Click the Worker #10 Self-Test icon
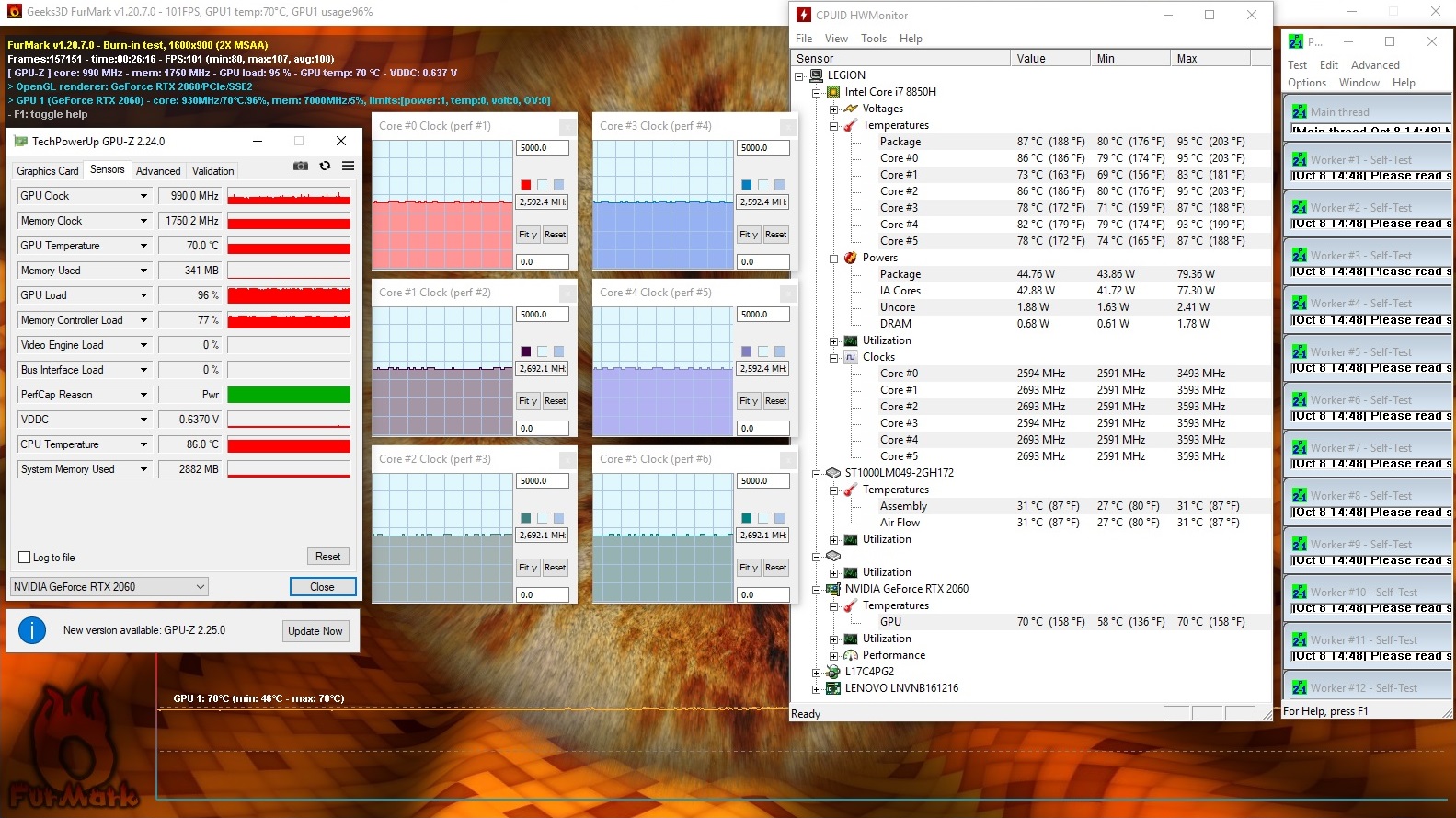Viewport: 1456px width, 818px height. pyautogui.click(x=1299, y=592)
